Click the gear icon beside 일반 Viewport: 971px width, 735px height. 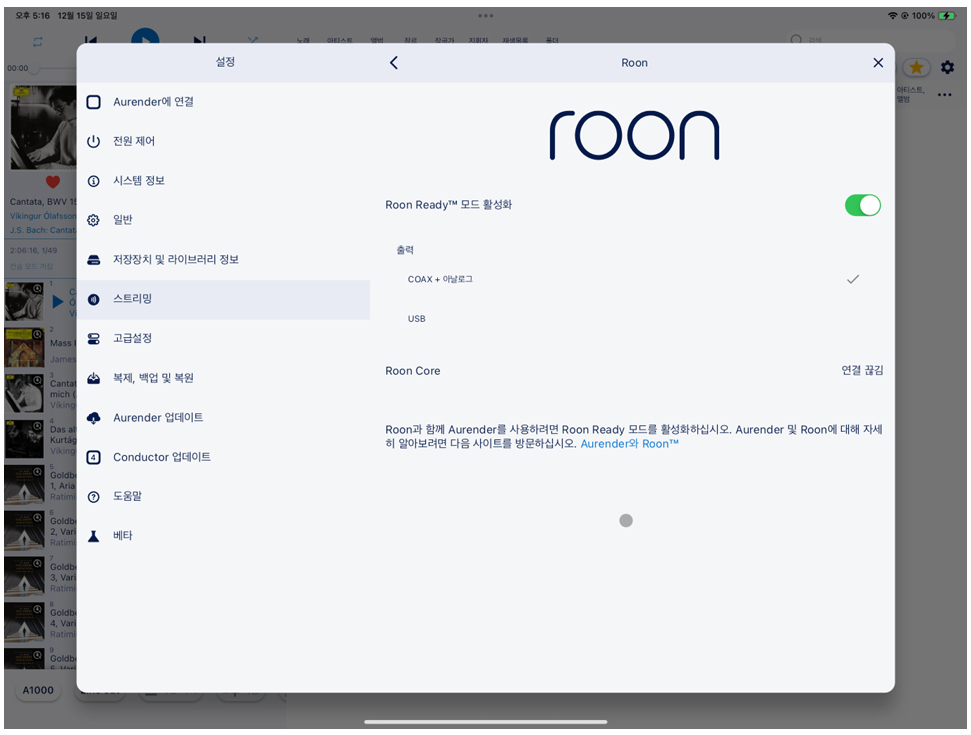click(94, 220)
